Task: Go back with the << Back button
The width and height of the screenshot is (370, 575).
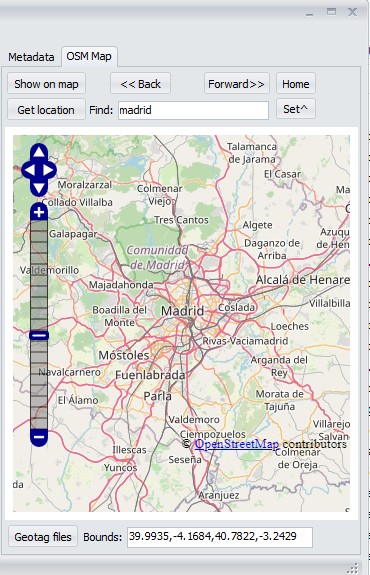Action: (140, 84)
